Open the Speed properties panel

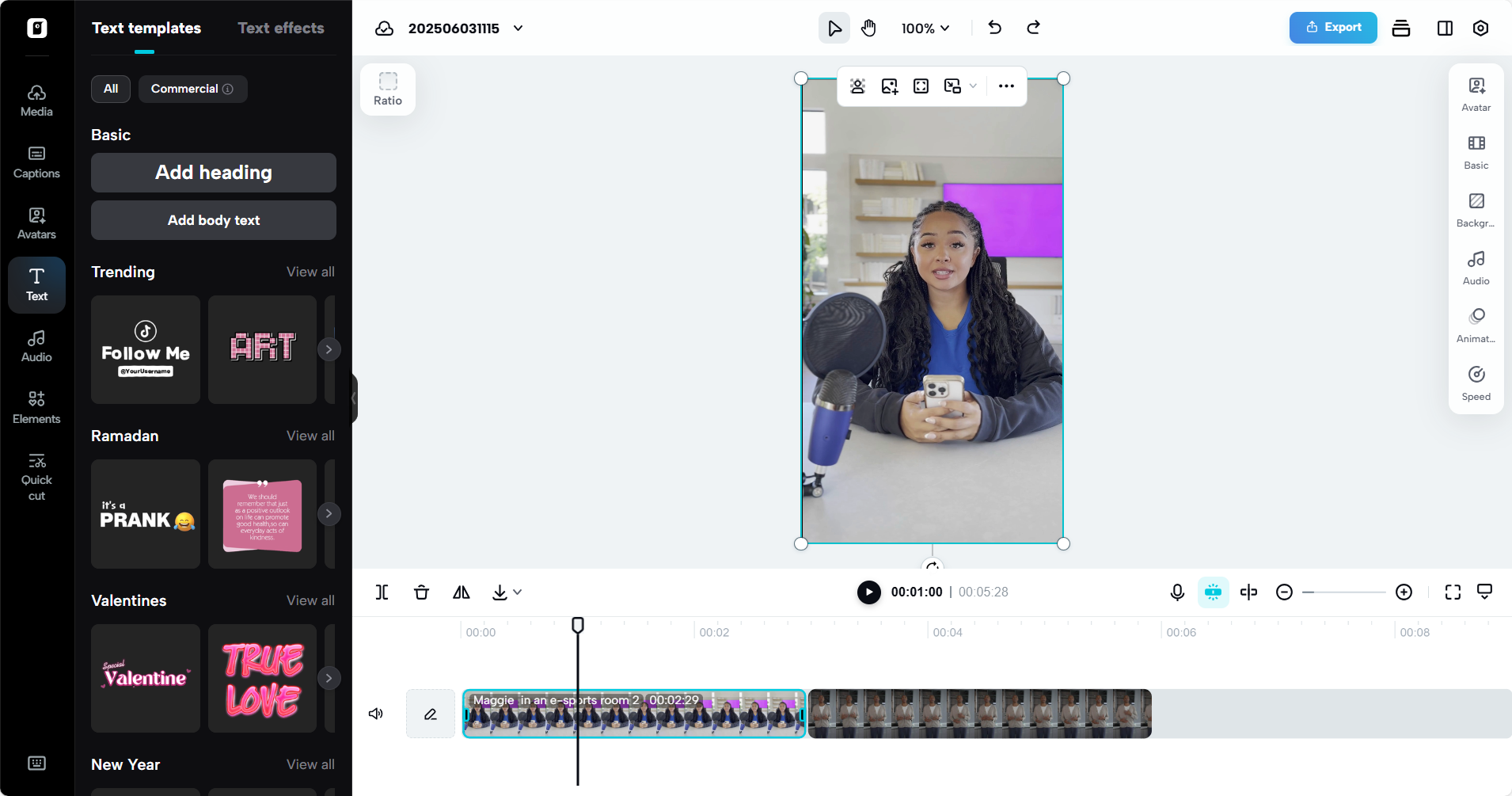coord(1476,384)
